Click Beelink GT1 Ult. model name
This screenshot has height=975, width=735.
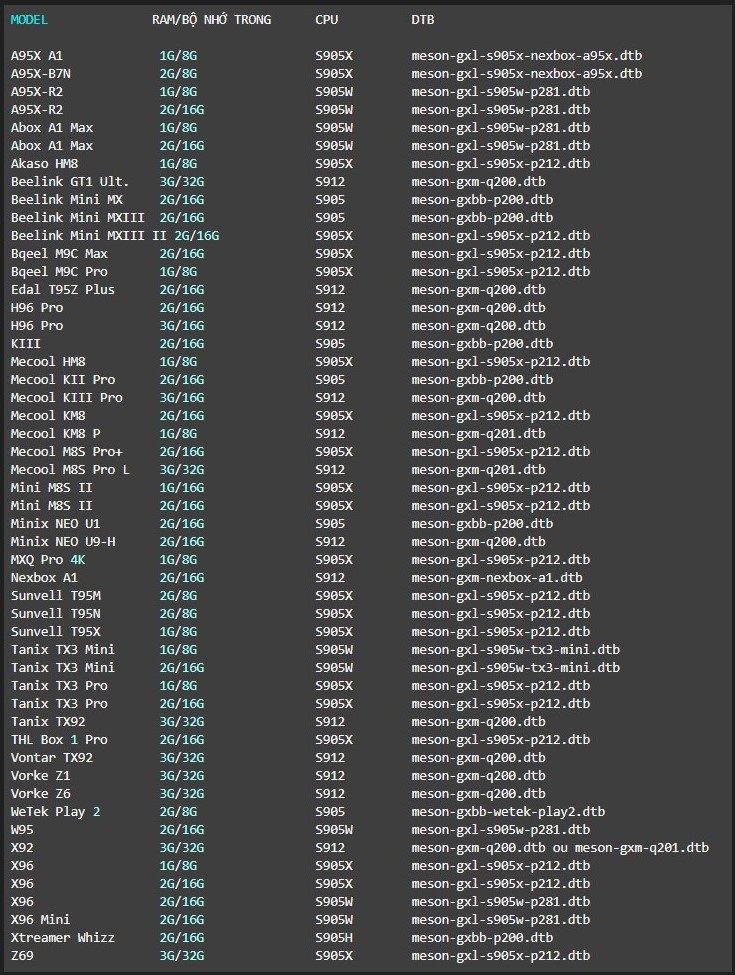(70, 182)
